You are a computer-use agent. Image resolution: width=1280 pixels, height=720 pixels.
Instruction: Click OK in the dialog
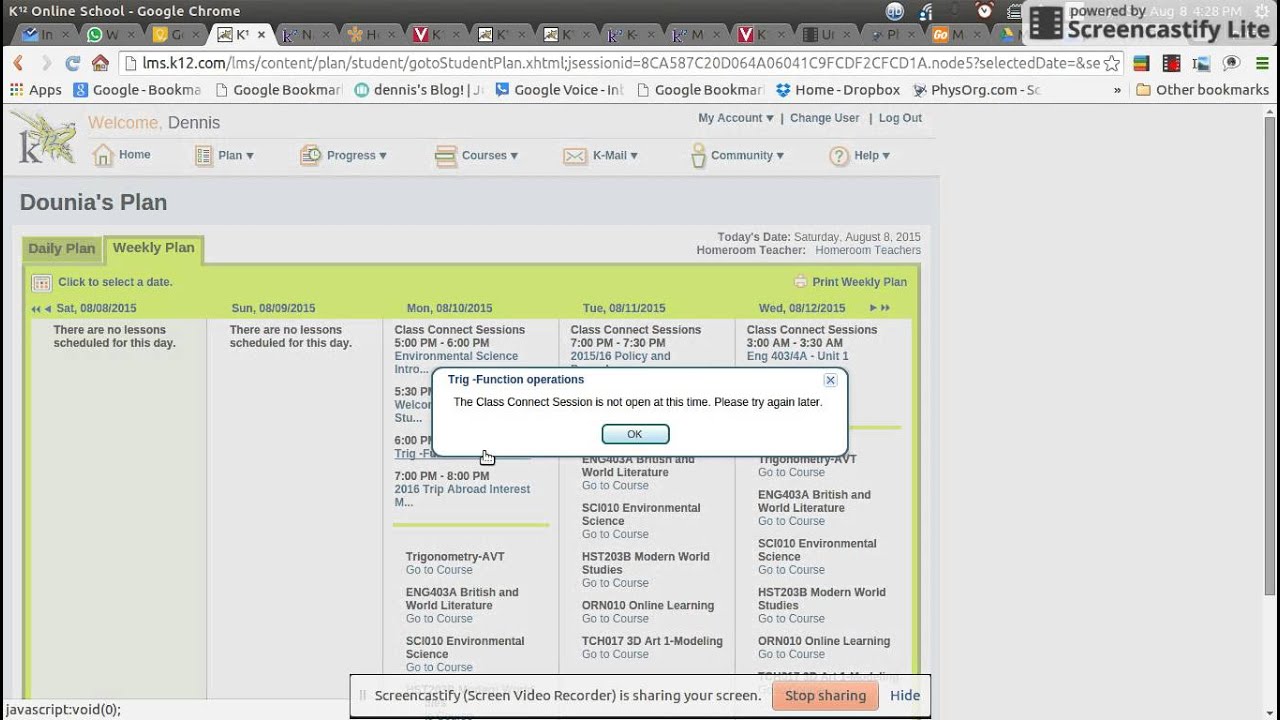(635, 434)
